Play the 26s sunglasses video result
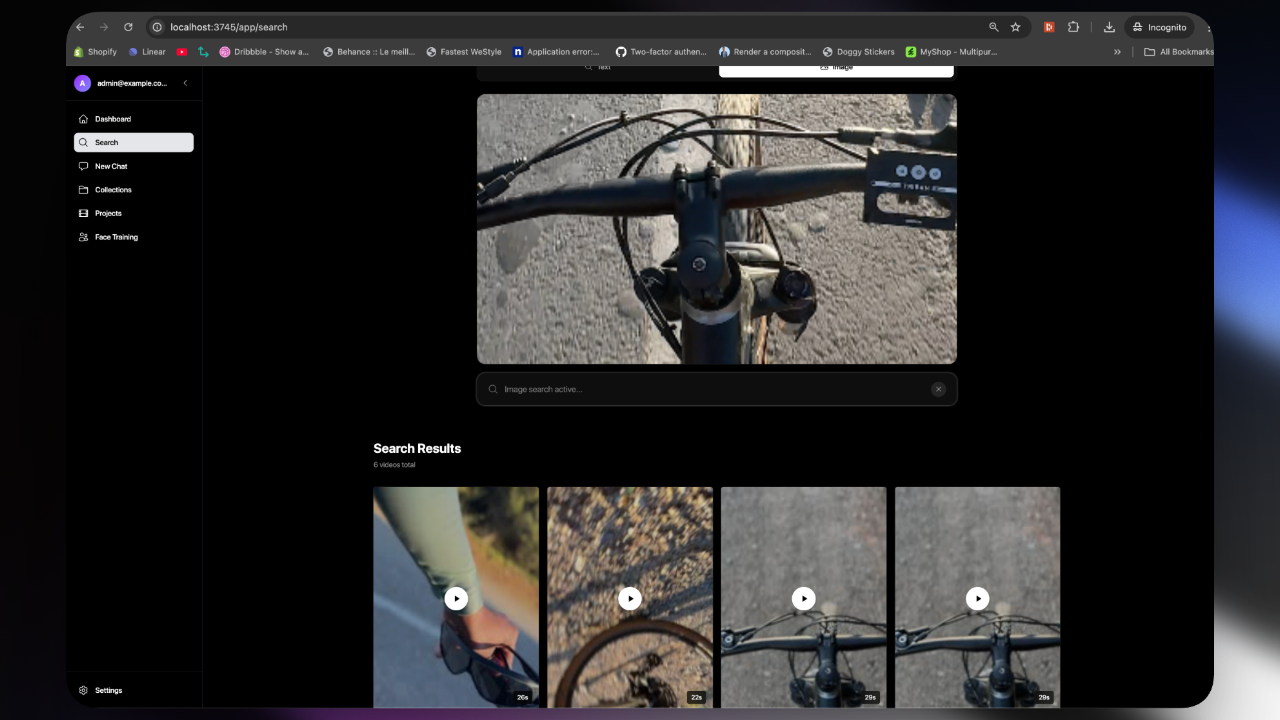Image resolution: width=1280 pixels, height=720 pixels. pyautogui.click(x=456, y=598)
